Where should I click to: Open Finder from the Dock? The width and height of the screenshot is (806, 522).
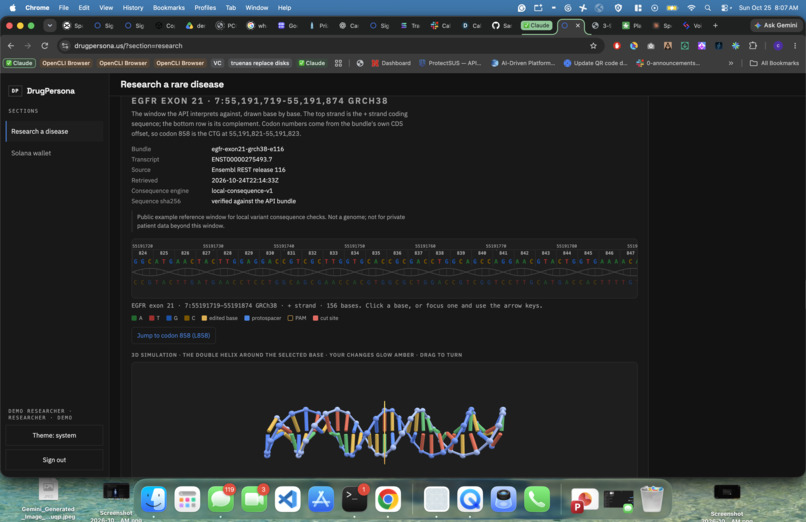tap(153, 499)
